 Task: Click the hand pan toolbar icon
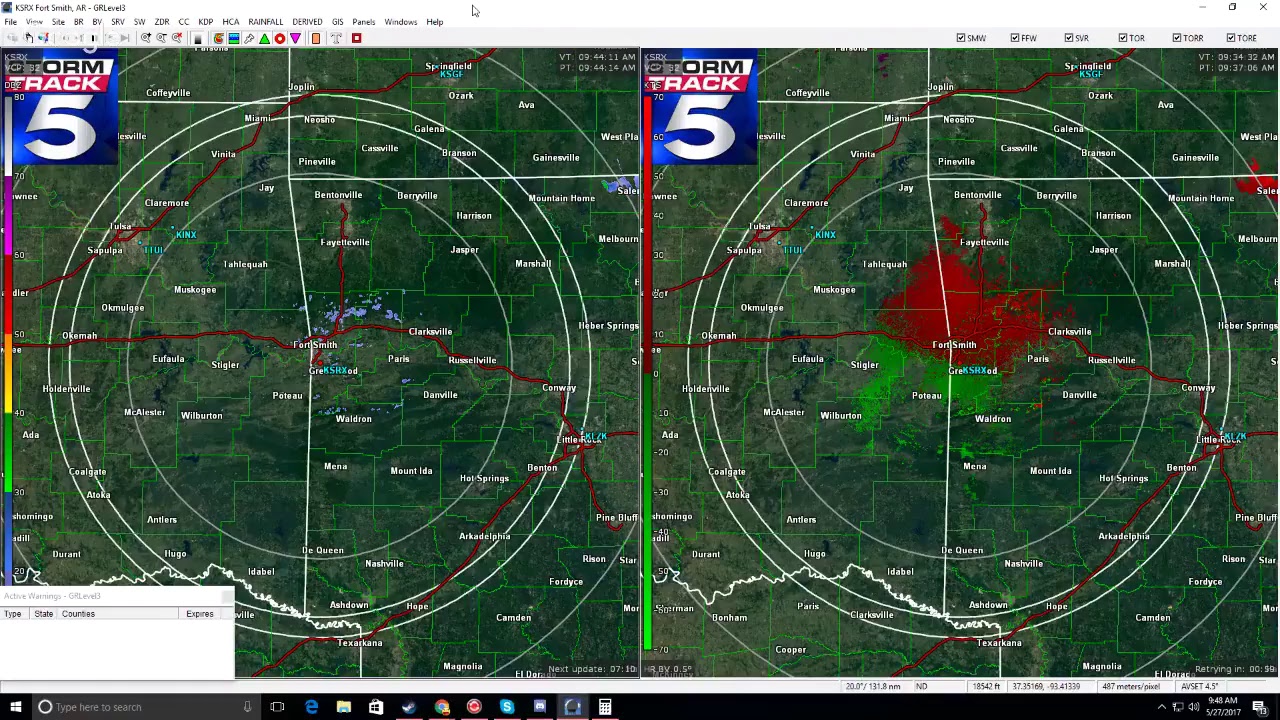click(x=28, y=38)
